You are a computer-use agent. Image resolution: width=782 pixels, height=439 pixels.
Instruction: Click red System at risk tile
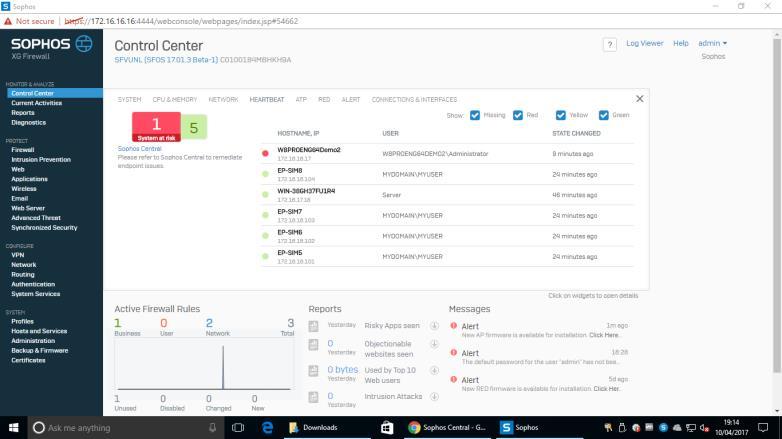[x=156, y=127]
